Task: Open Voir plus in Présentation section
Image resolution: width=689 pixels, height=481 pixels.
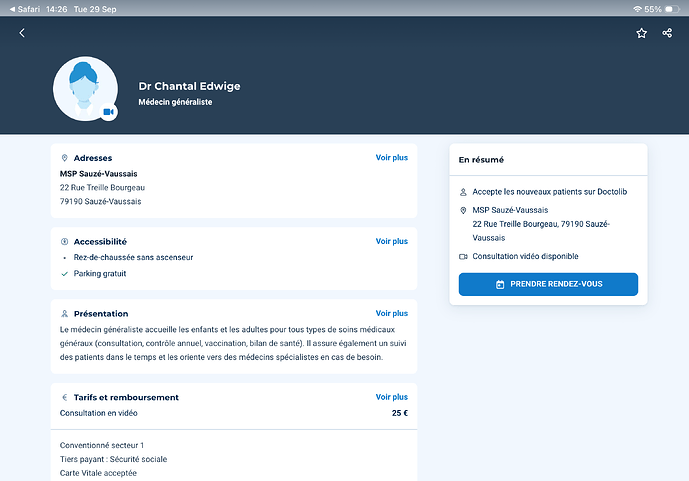Action: (x=392, y=313)
